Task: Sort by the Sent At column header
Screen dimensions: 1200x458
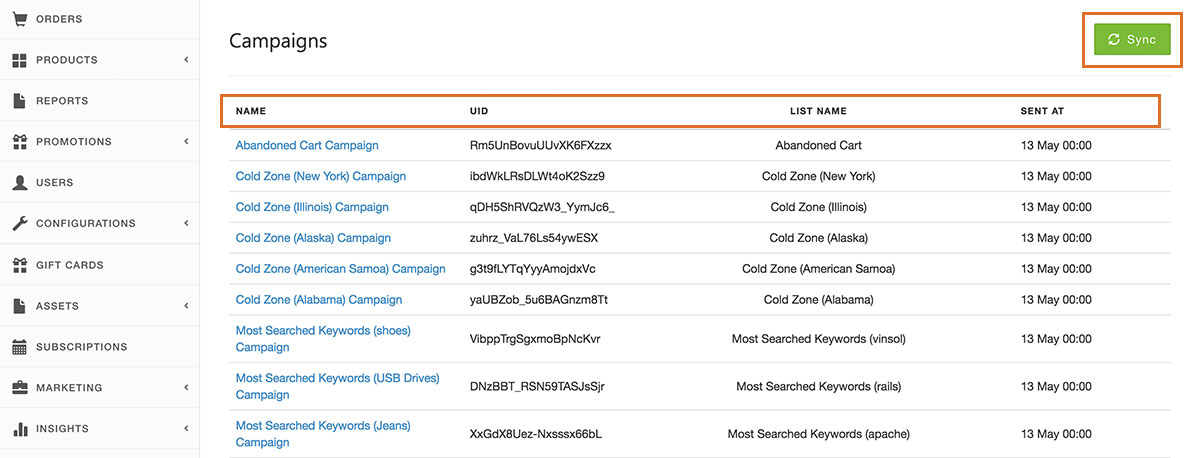Action: (x=1042, y=111)
